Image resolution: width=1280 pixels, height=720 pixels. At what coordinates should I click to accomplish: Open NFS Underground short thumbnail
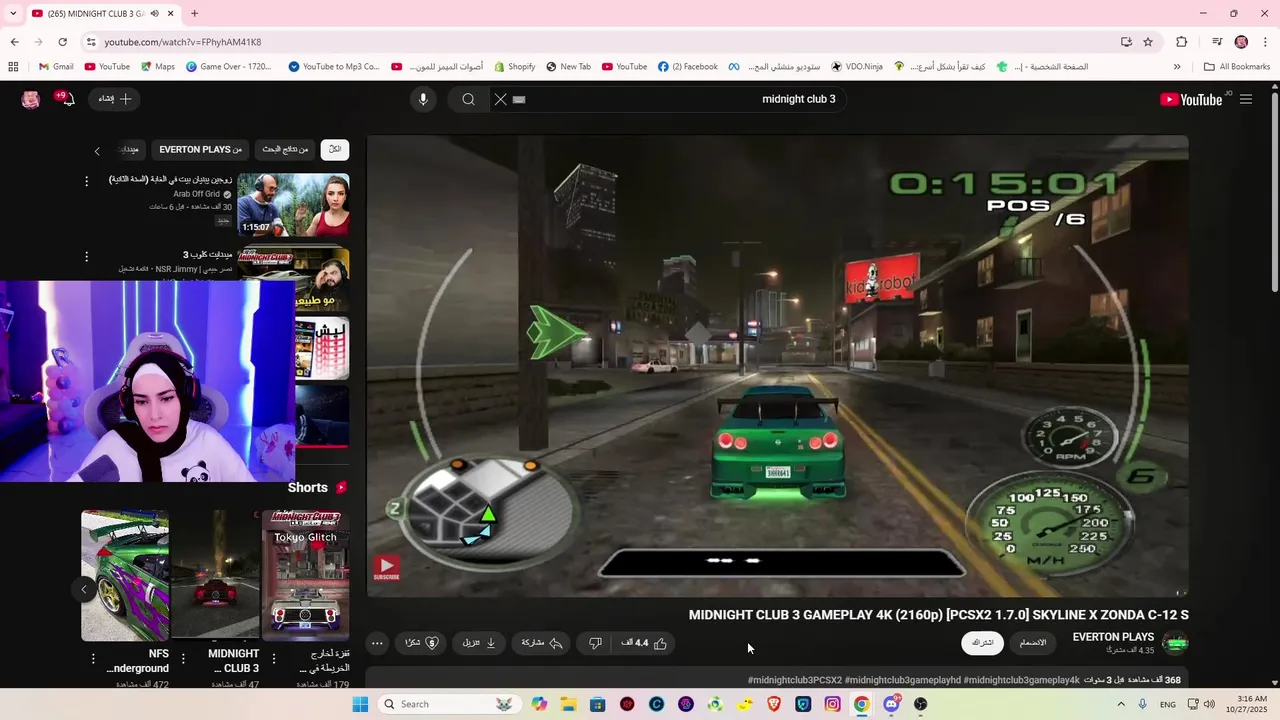pyautogui.click(x=125, y=574)
